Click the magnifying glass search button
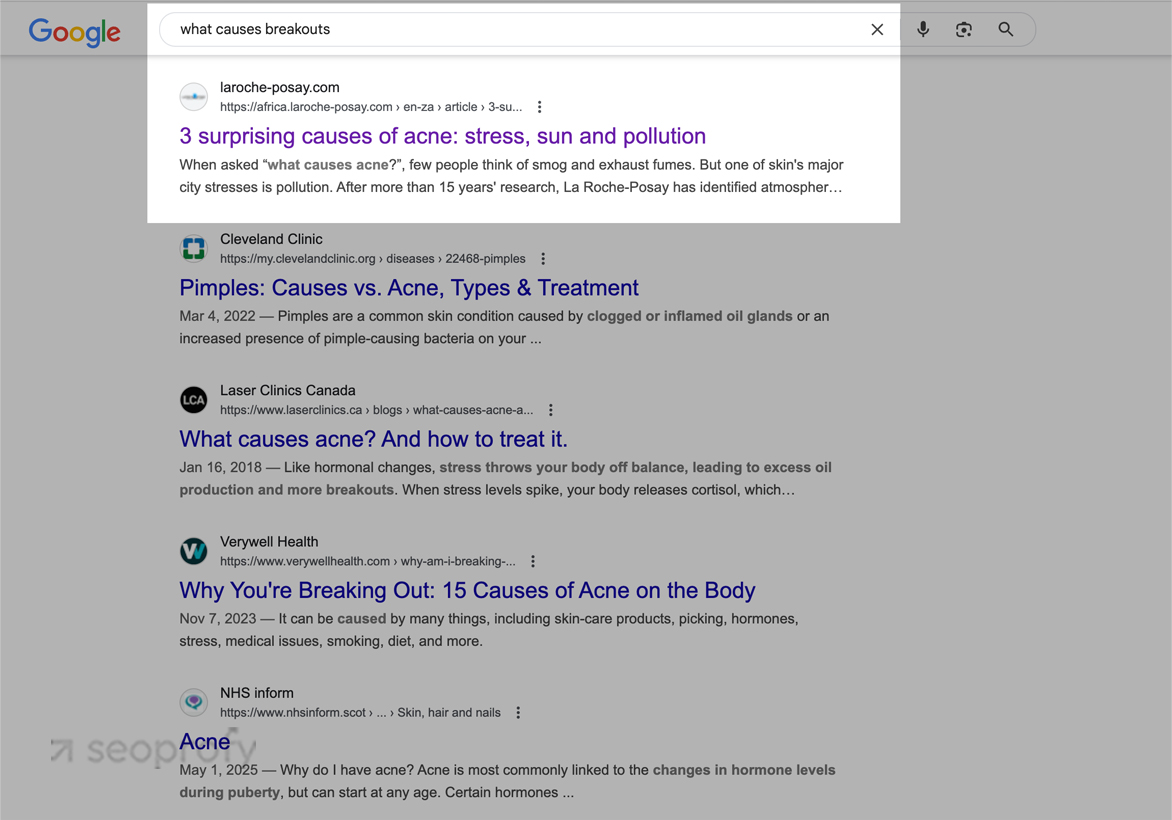The image size is (1172, 820). [1006, 29]
